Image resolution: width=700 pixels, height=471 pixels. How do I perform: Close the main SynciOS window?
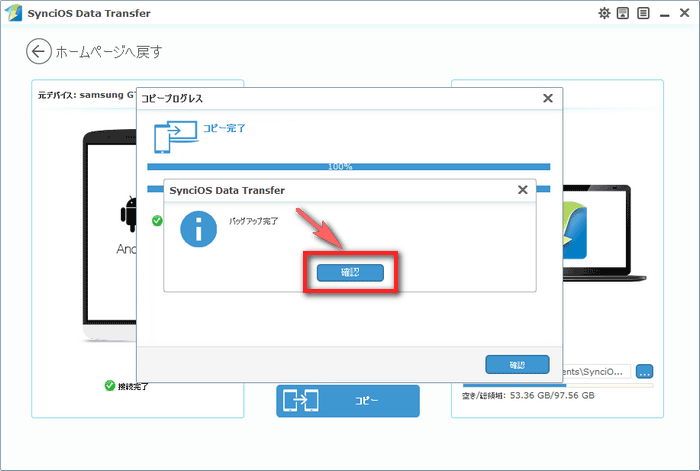[684, 13]
